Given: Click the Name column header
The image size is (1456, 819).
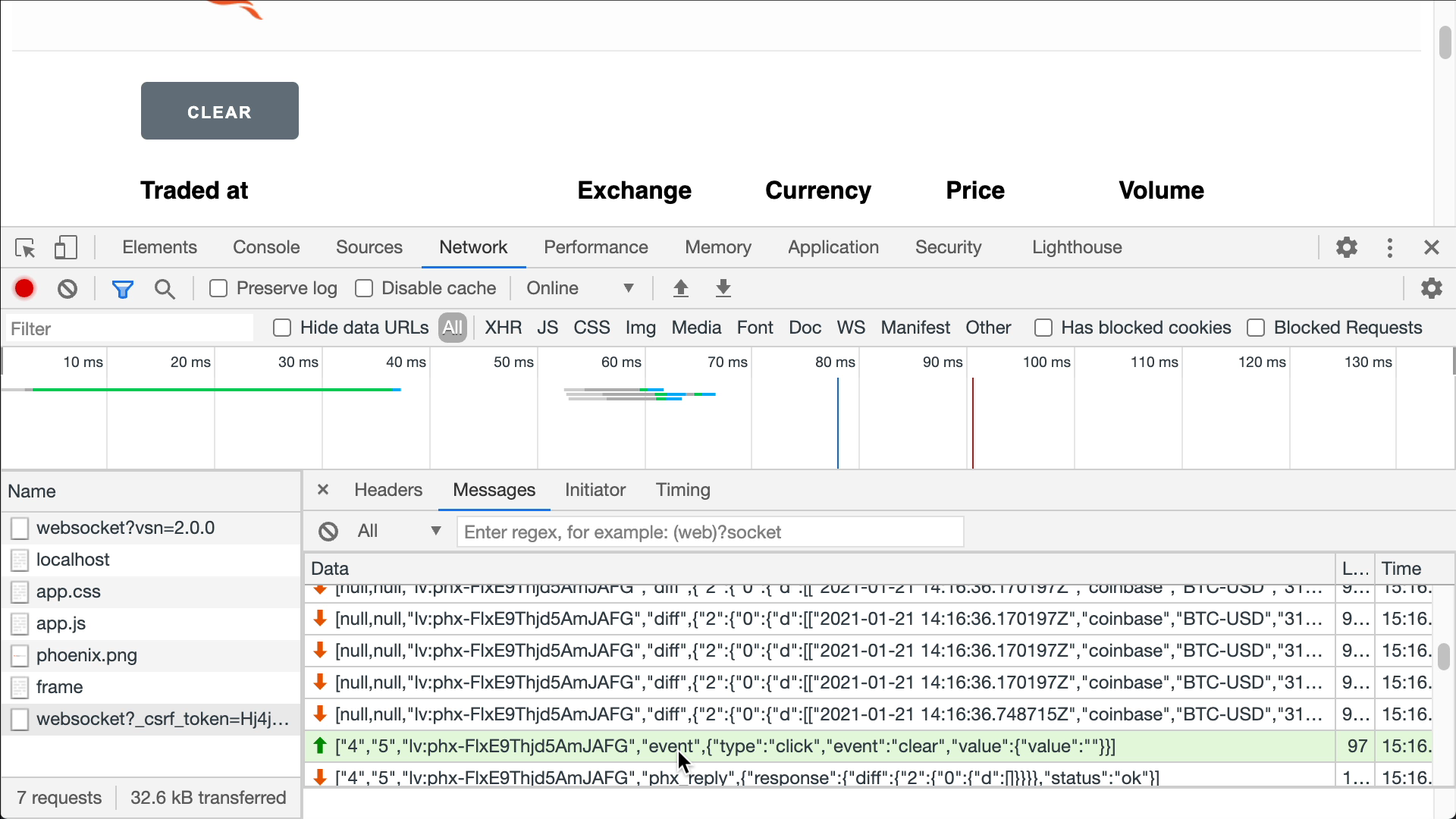Looking at the screenshot, I should [151, 491].
